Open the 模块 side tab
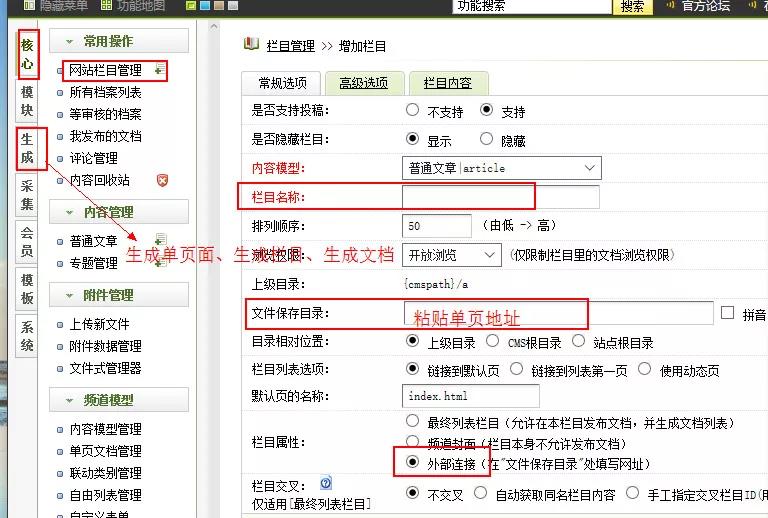 point(27,101)
